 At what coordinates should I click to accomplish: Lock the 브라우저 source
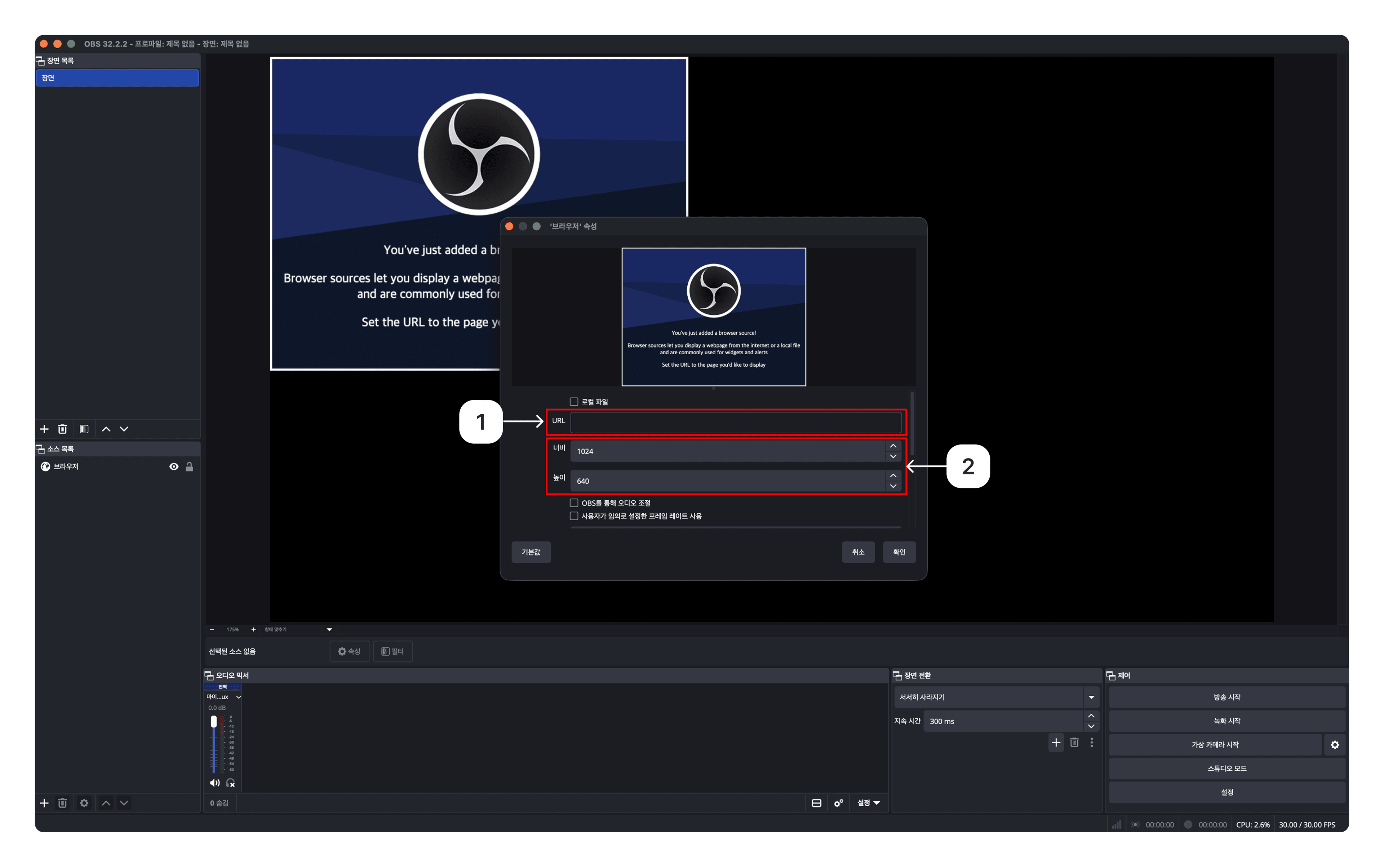click(x=190, y=467)
